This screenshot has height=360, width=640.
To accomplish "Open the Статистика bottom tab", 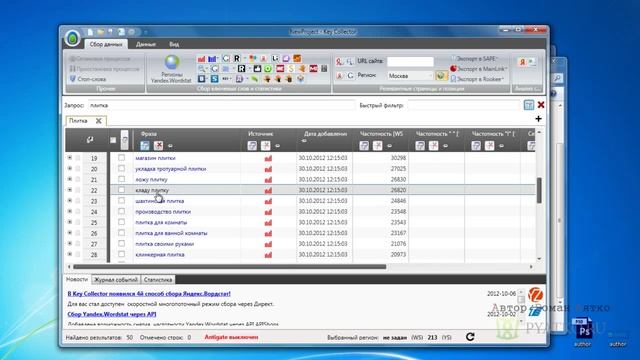I will 158,280.
